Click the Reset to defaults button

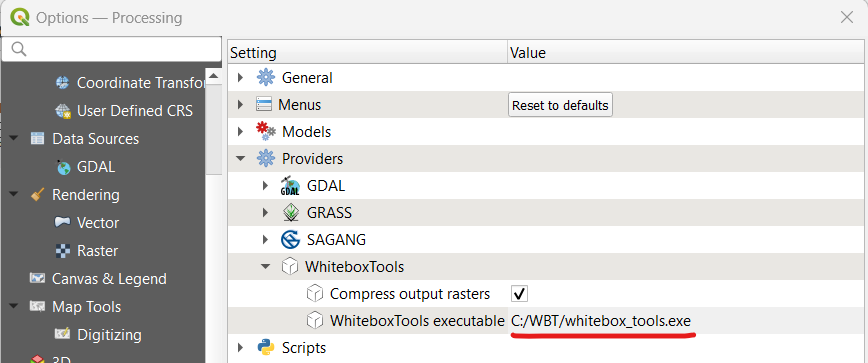coord(560,105)
